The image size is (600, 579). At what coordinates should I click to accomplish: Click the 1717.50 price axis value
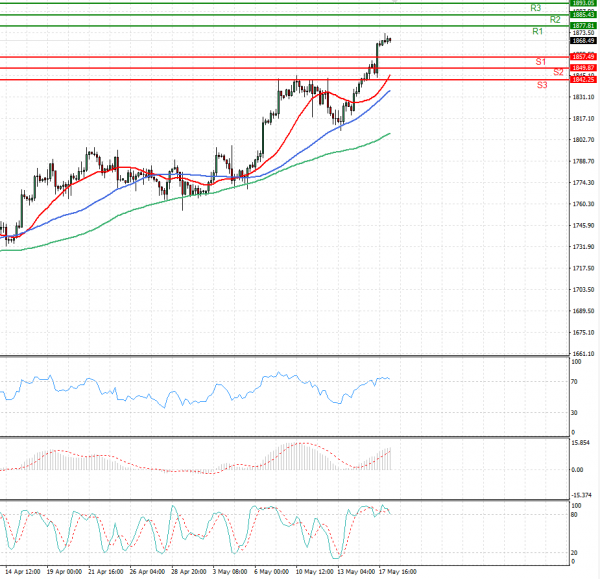(583, 268)
